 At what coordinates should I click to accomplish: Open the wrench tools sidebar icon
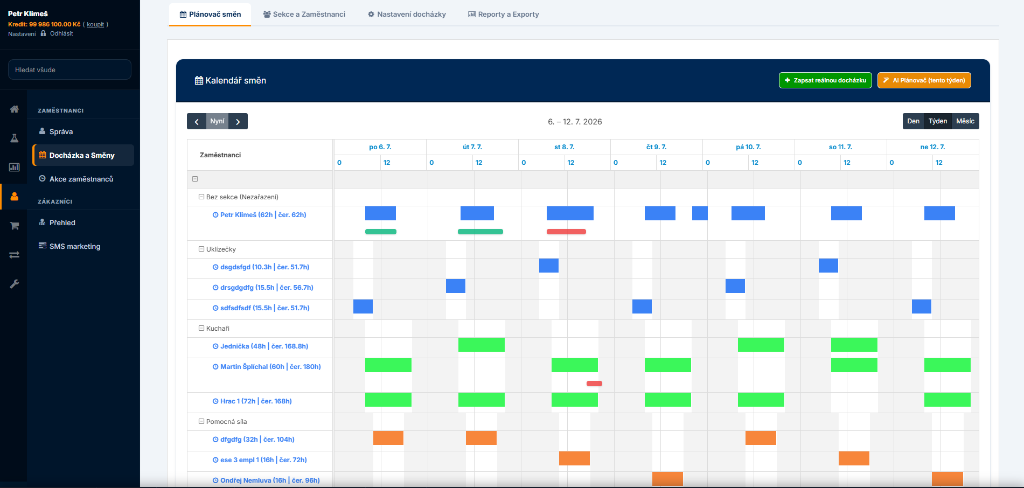[x=14, y=284]
